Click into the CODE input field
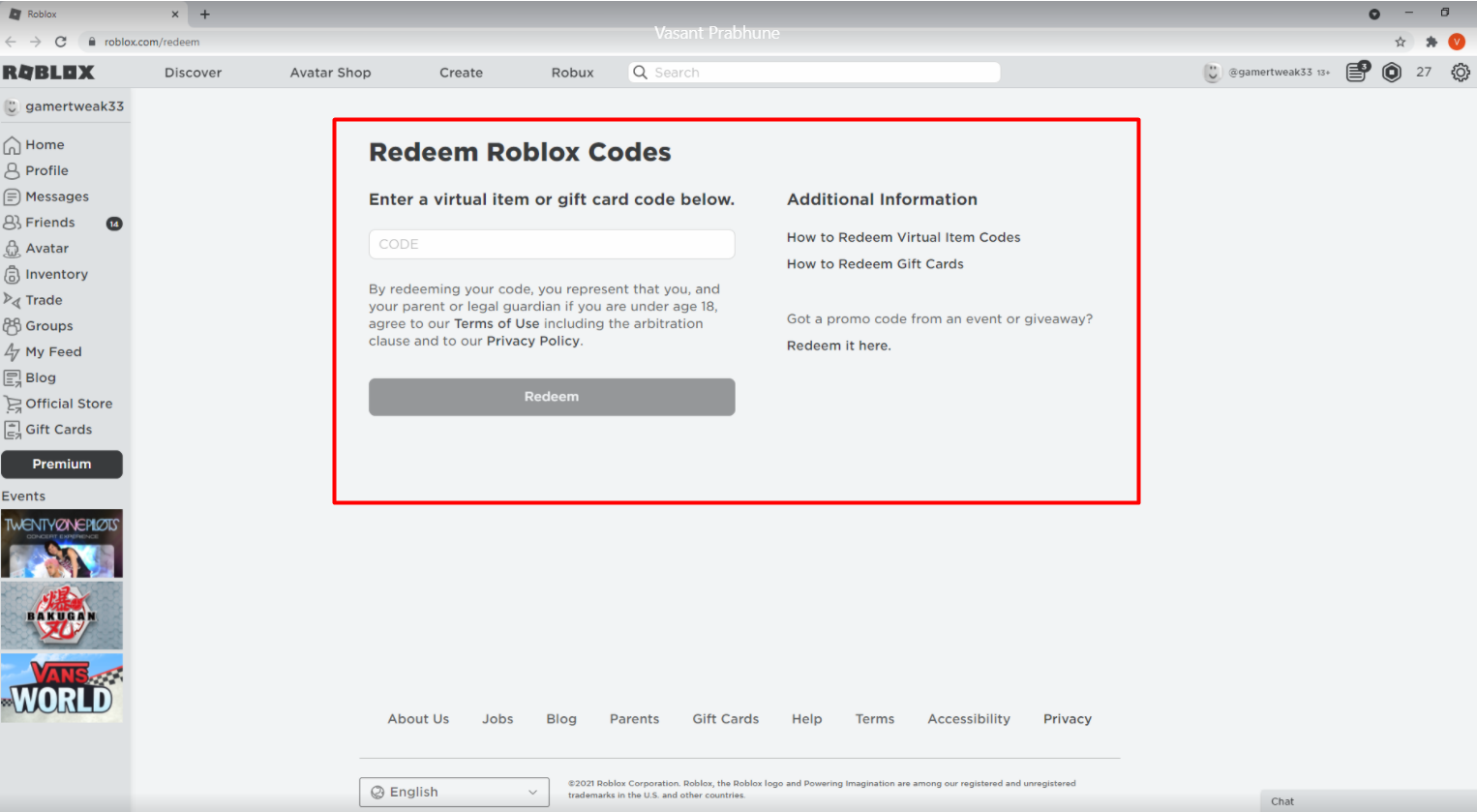This screenshot has width=1477, height=812. 552,244
